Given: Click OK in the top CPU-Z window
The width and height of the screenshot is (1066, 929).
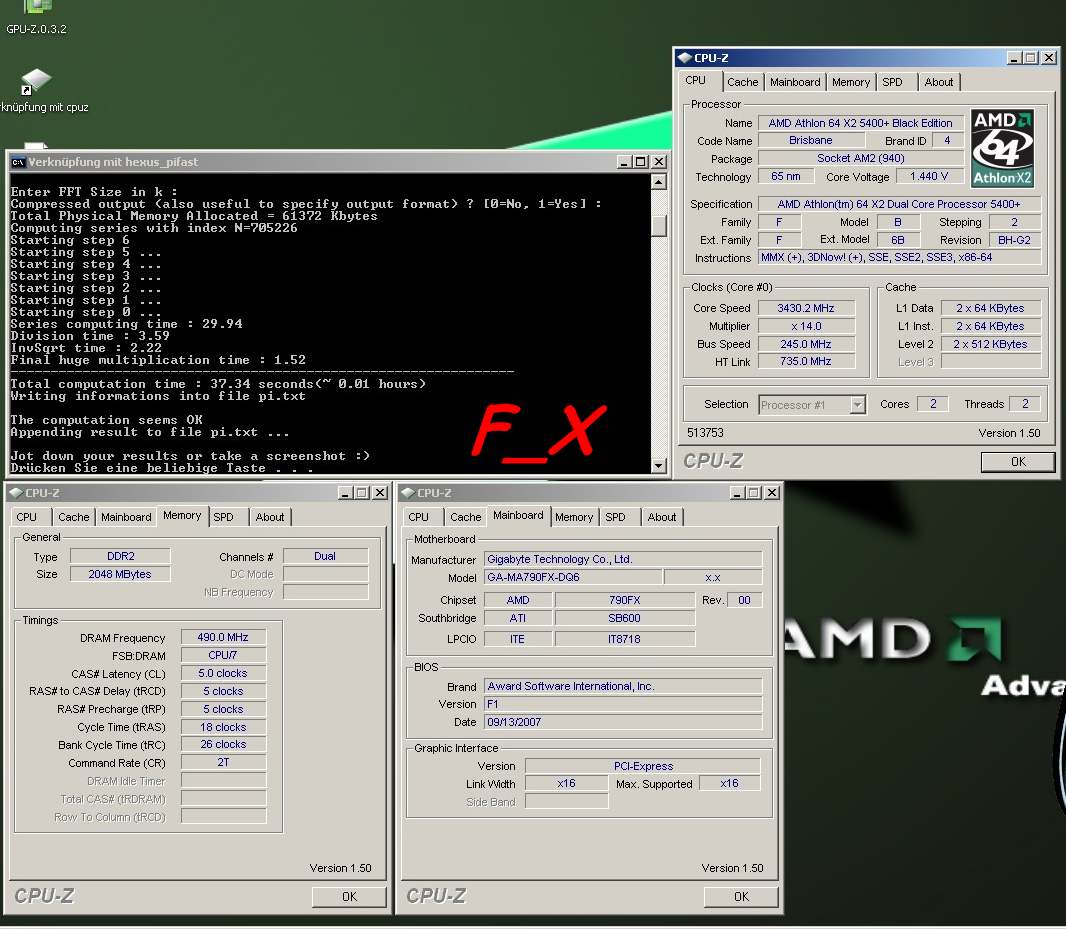Looking at the screenshot, I should 1018,462.
